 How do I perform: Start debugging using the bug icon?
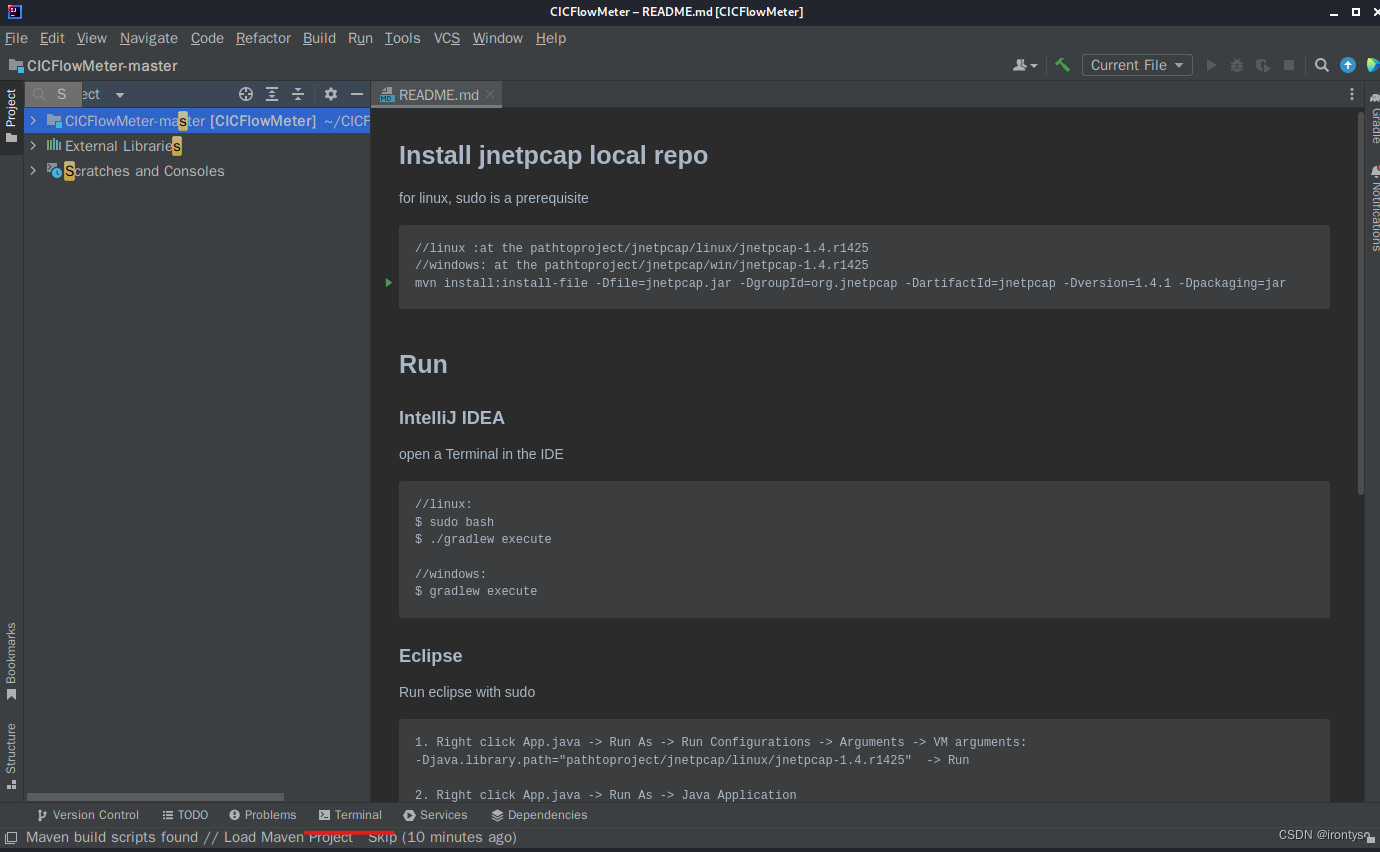[x=1236, y=64]
